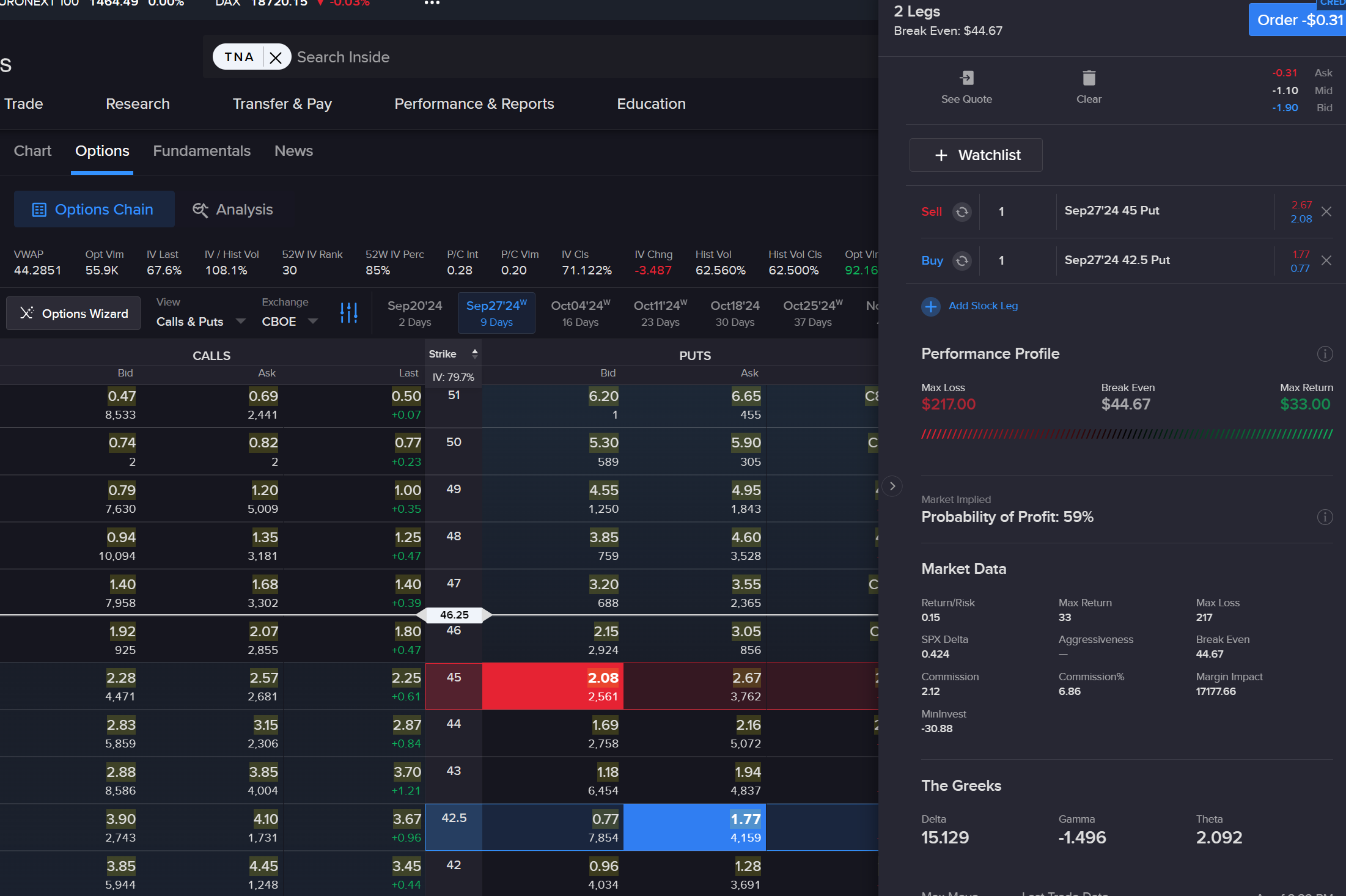Submit the Order -$0.31 button

click(1297, 20)
